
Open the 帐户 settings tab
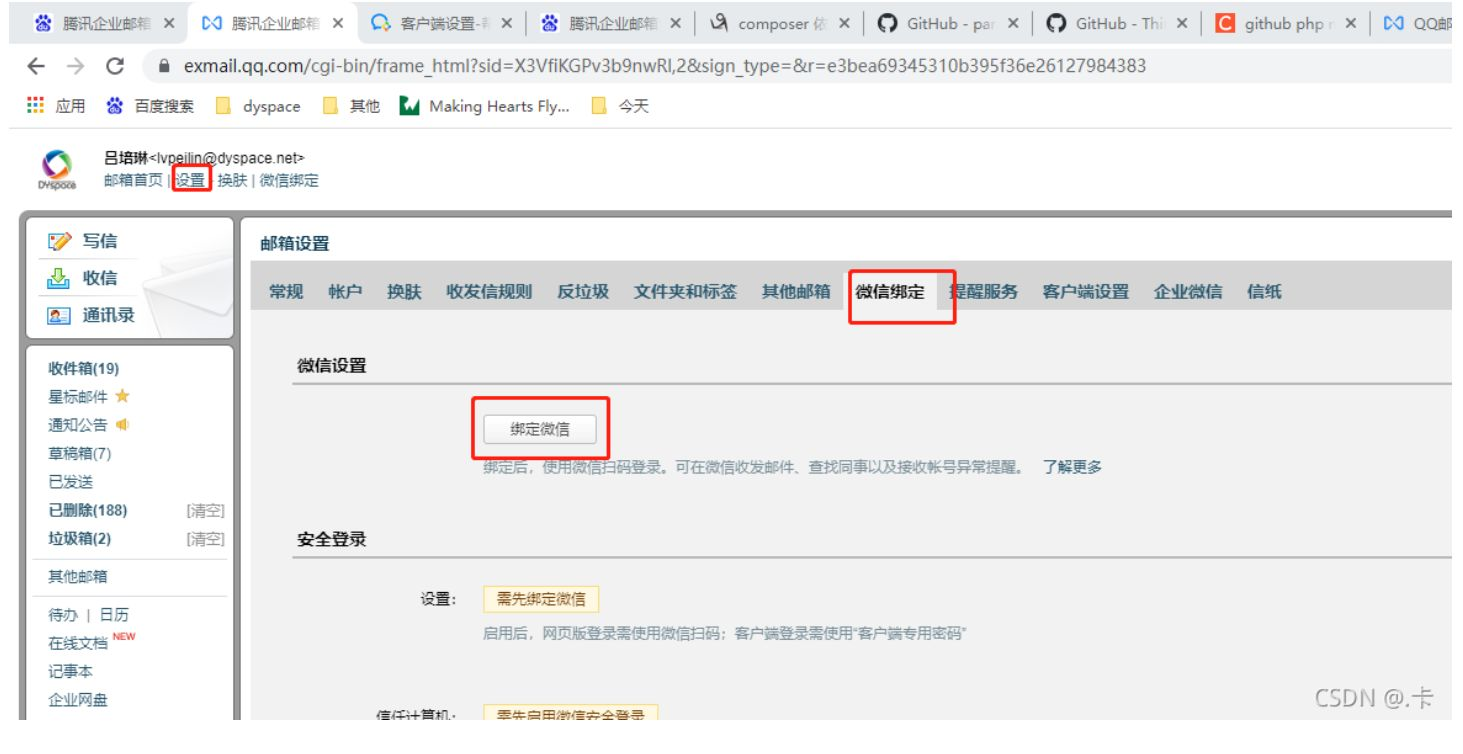pyautogui.click(x=345, y=292)
